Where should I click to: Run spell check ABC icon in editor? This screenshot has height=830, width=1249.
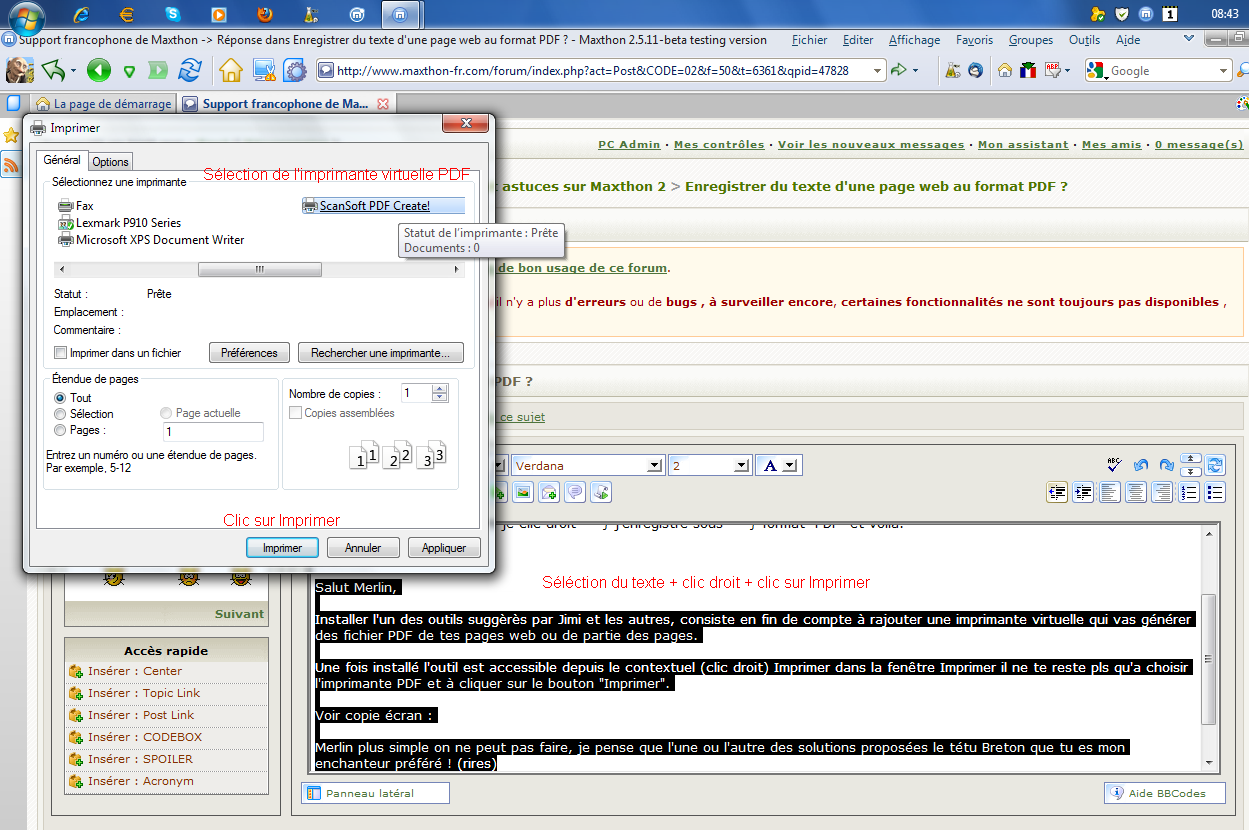(1114, 465)
